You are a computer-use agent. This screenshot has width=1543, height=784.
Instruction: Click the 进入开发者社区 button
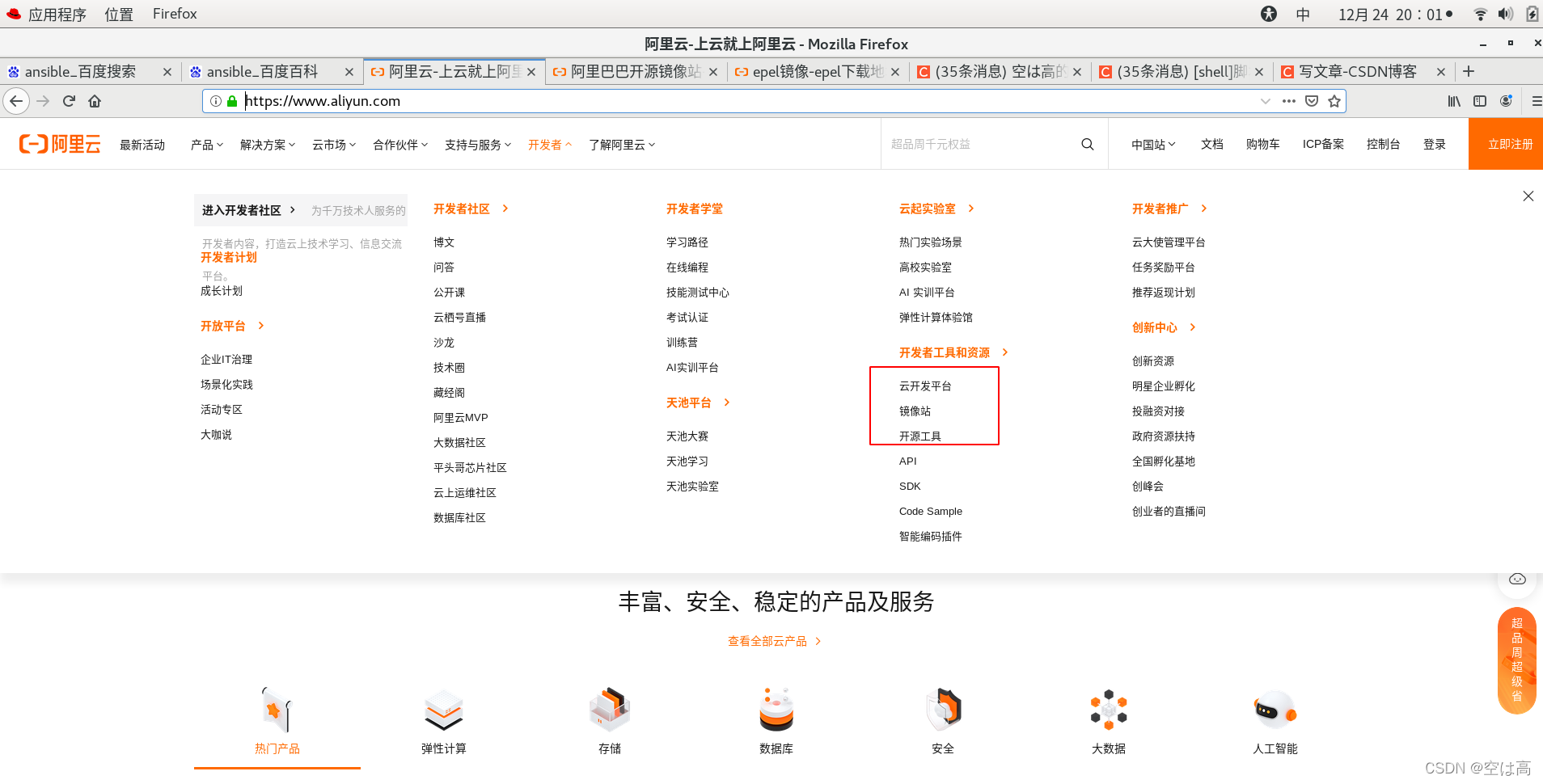coord(248,210)
